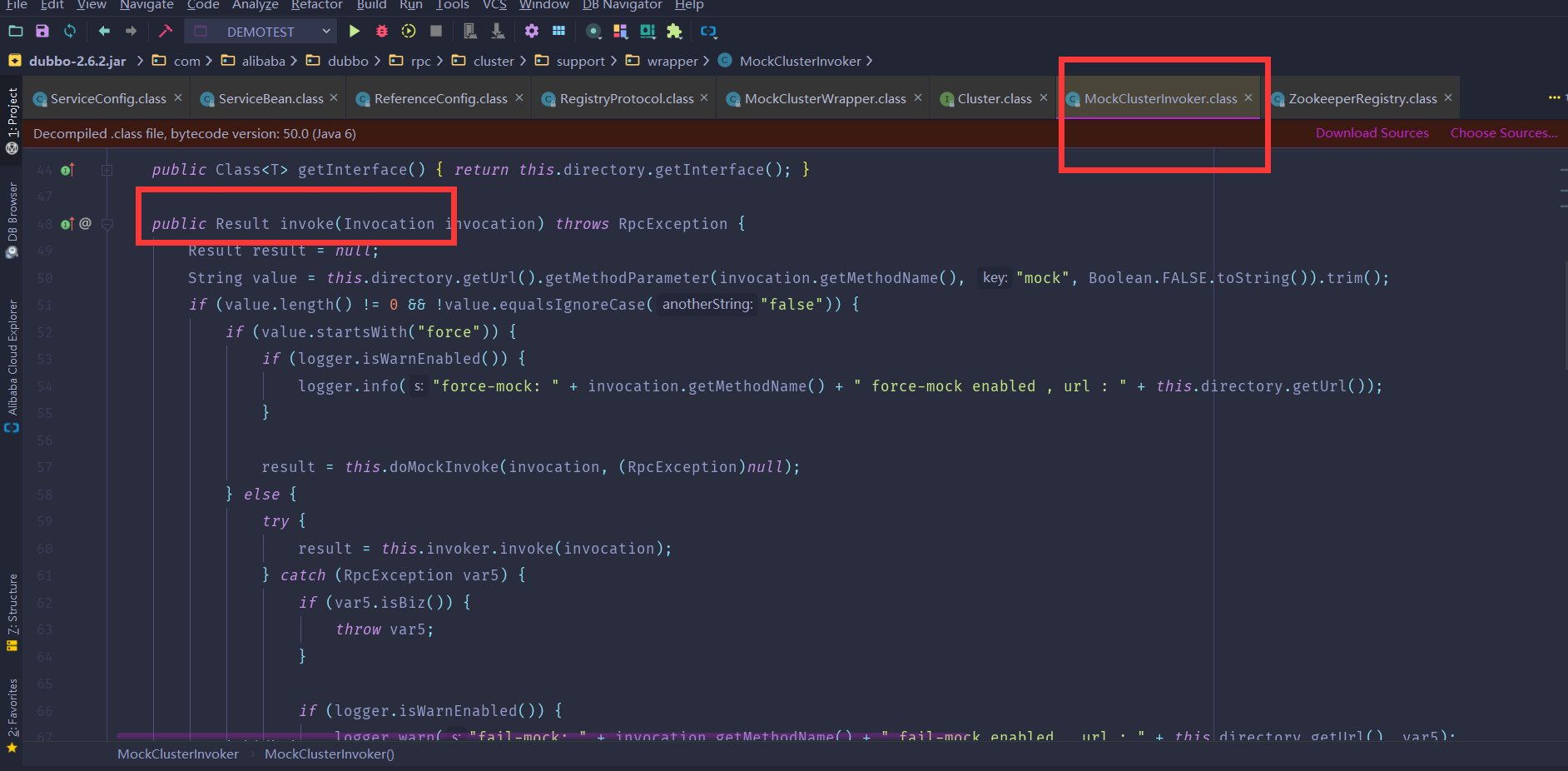The width and height of the screenshot is (1568, 771).
Task: Open the Refactor menu
Action: coord(316,5)
